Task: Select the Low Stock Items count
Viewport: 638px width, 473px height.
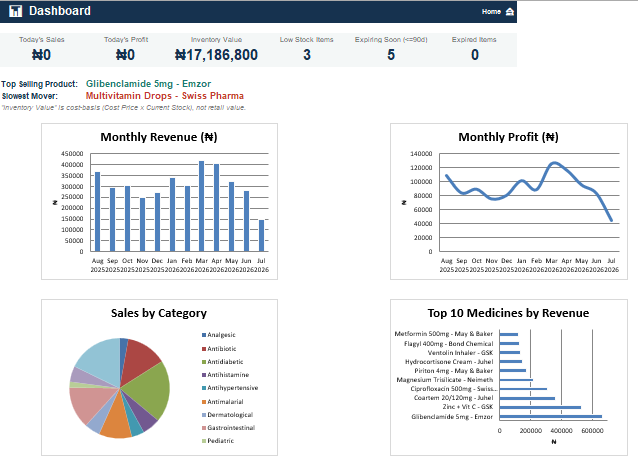Action: 307,55
